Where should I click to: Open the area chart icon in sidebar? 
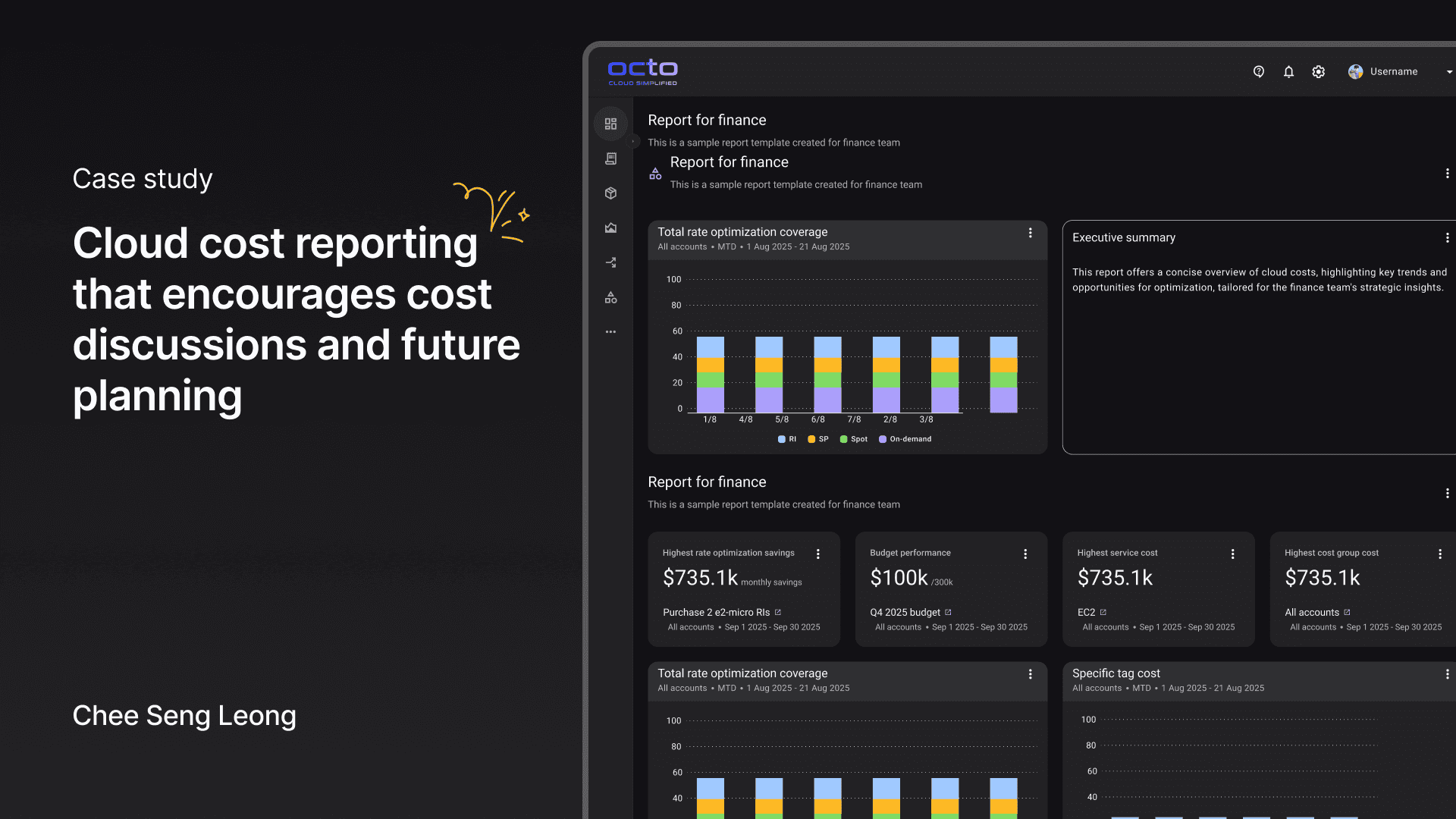tap(610, 227)
